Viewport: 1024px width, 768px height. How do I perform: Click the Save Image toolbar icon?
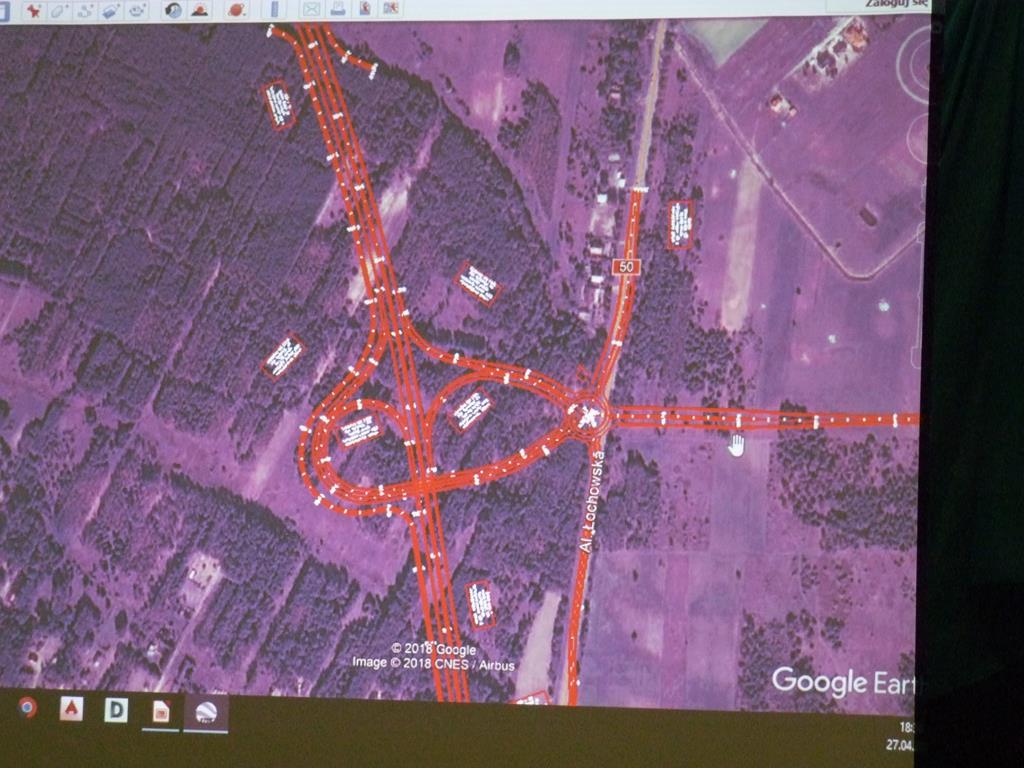point(364,8)
